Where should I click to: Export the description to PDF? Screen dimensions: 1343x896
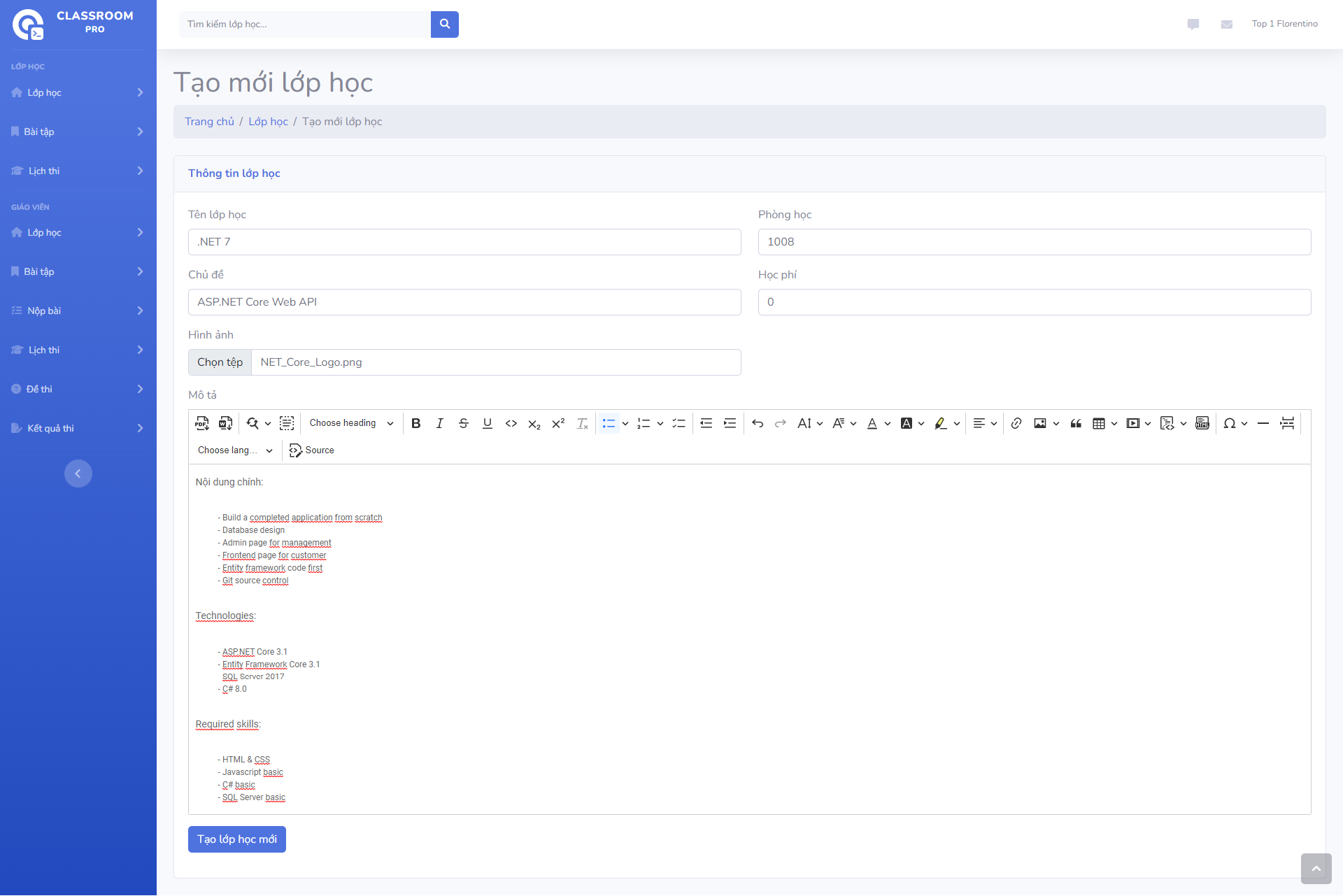point(201,423)
